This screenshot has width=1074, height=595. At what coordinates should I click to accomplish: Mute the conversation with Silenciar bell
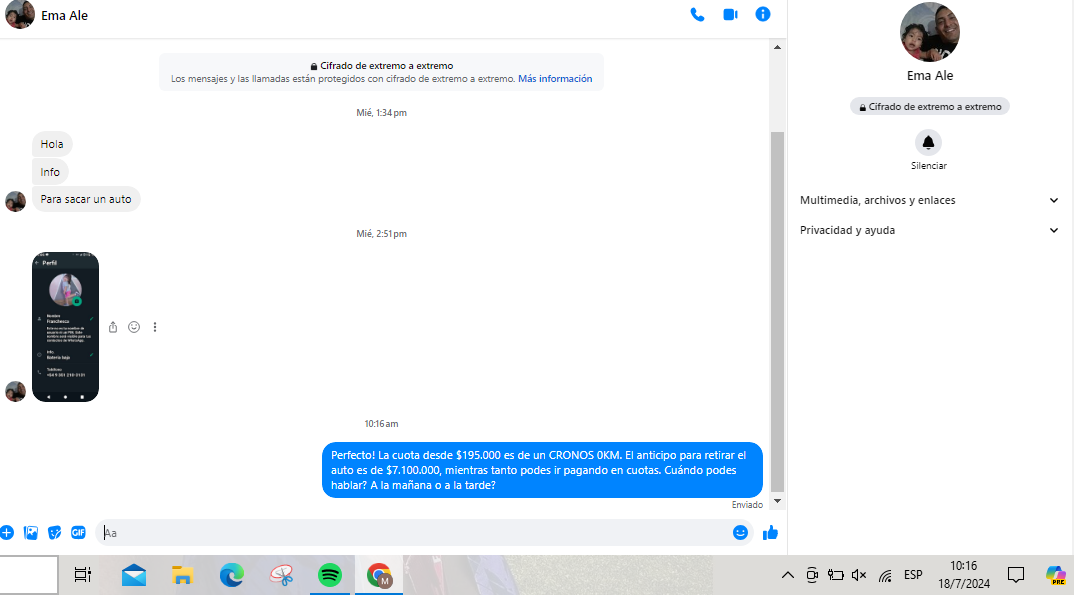click(x=928, y=142)
